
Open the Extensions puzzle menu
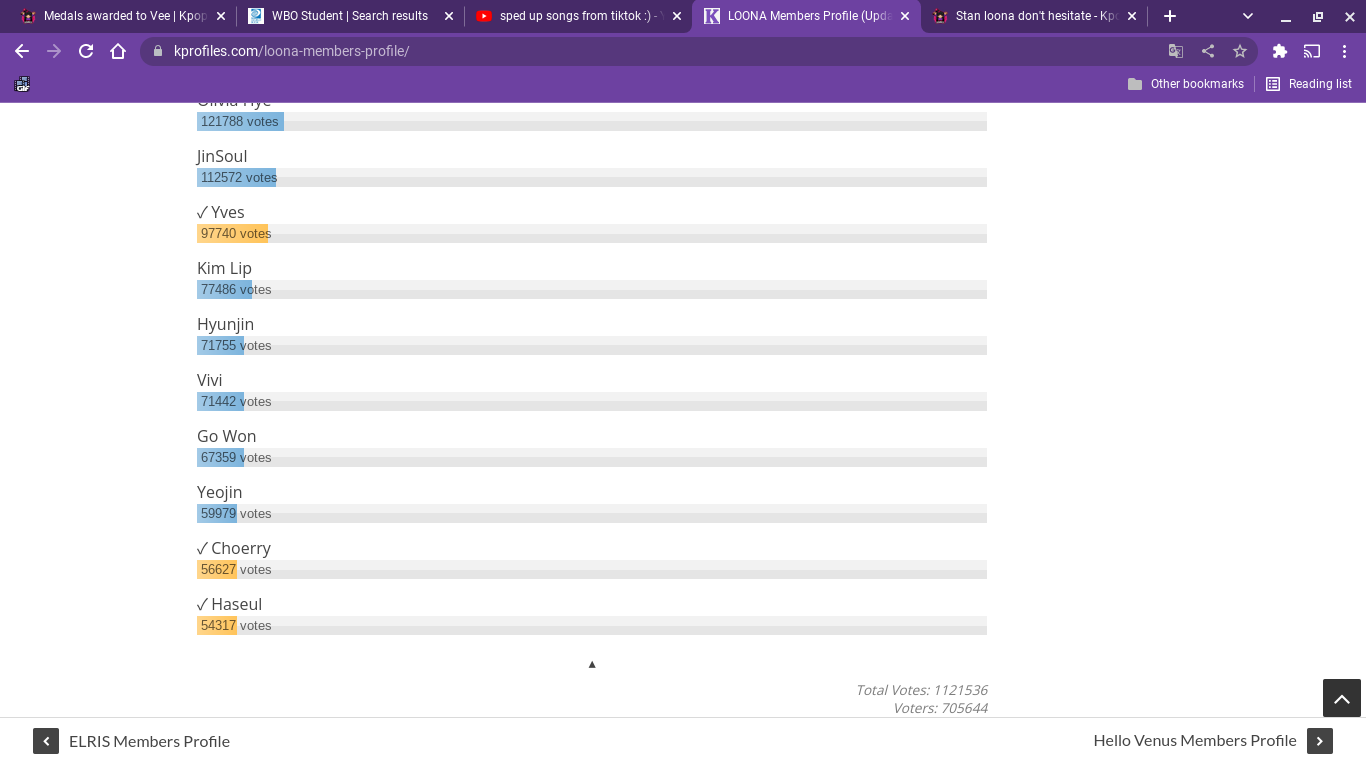(1280, 51)
